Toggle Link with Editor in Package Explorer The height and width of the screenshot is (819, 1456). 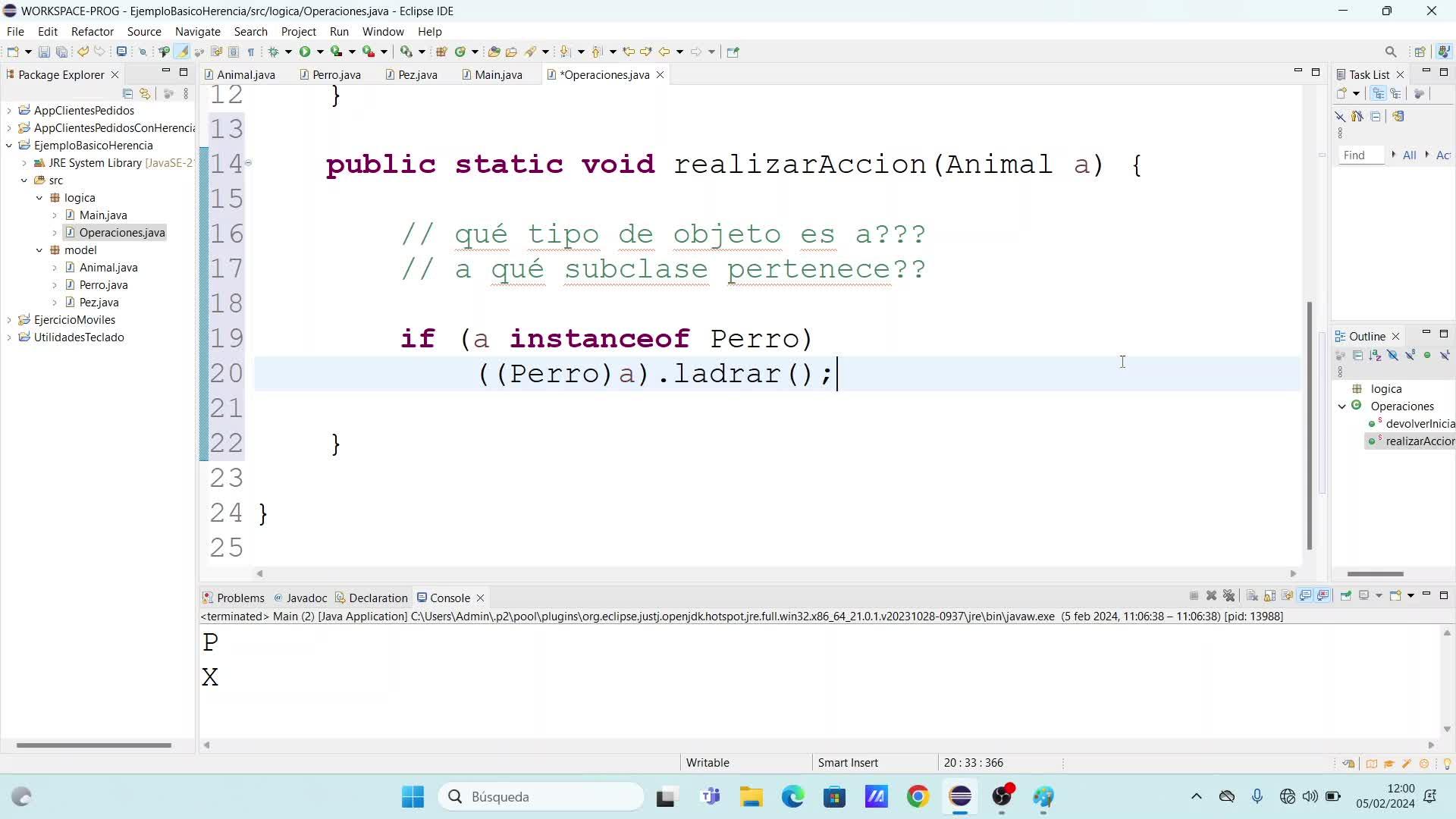pyautogui.click(x=145, y=93)
